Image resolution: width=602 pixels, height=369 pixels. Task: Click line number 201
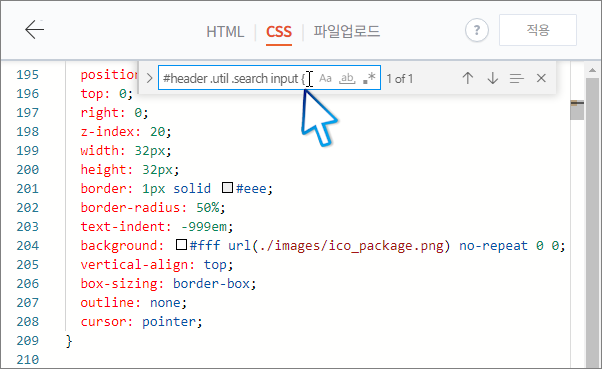point(27,189)
